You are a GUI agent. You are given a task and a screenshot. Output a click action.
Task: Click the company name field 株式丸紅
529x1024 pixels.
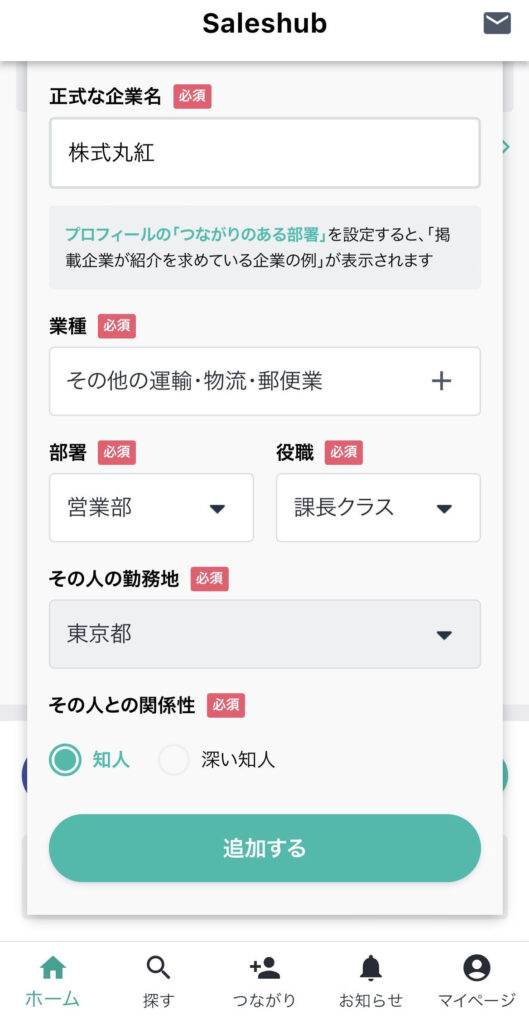click(x=265, y=153)
